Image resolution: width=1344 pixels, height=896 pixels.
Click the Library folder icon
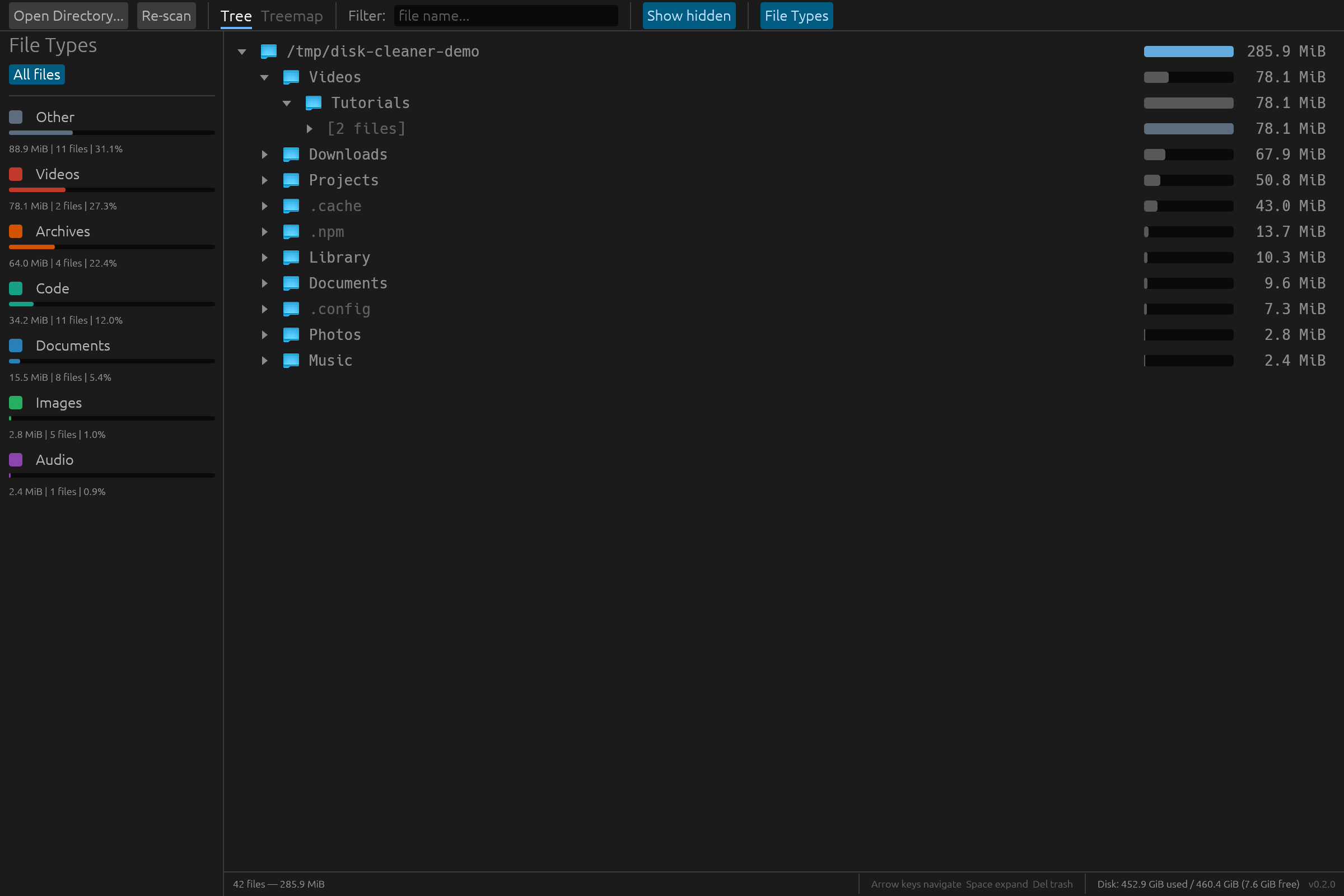pyautogui.click(x=291, y=257)
